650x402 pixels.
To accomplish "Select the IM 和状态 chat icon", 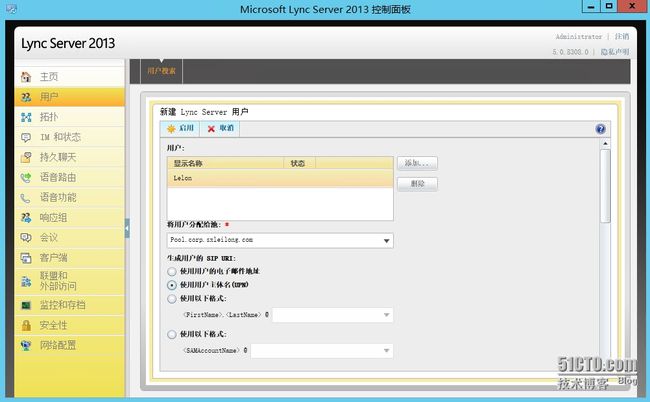I will [26, 137].
